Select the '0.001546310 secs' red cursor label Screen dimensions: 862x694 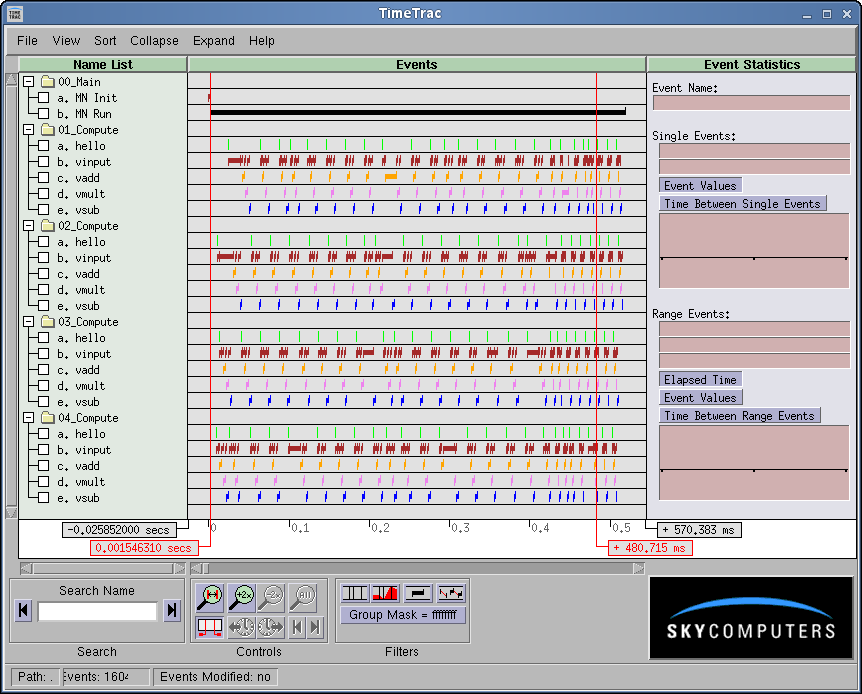pos(143,548)
